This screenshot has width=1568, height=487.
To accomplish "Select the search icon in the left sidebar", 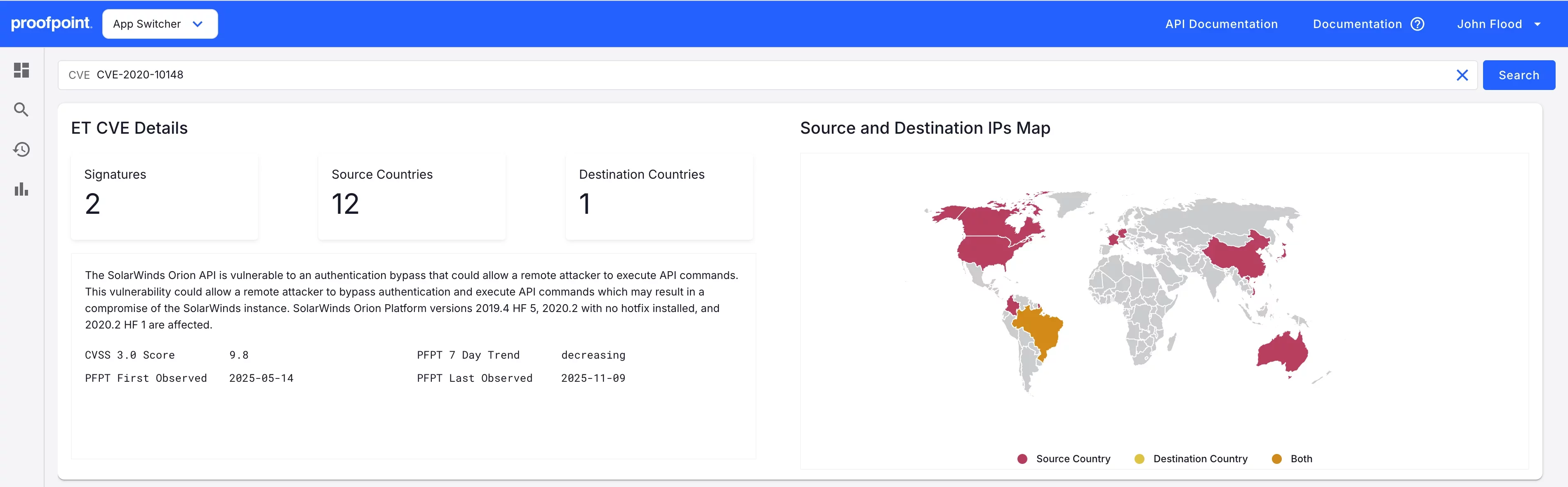I will click(x=21, y=110).
